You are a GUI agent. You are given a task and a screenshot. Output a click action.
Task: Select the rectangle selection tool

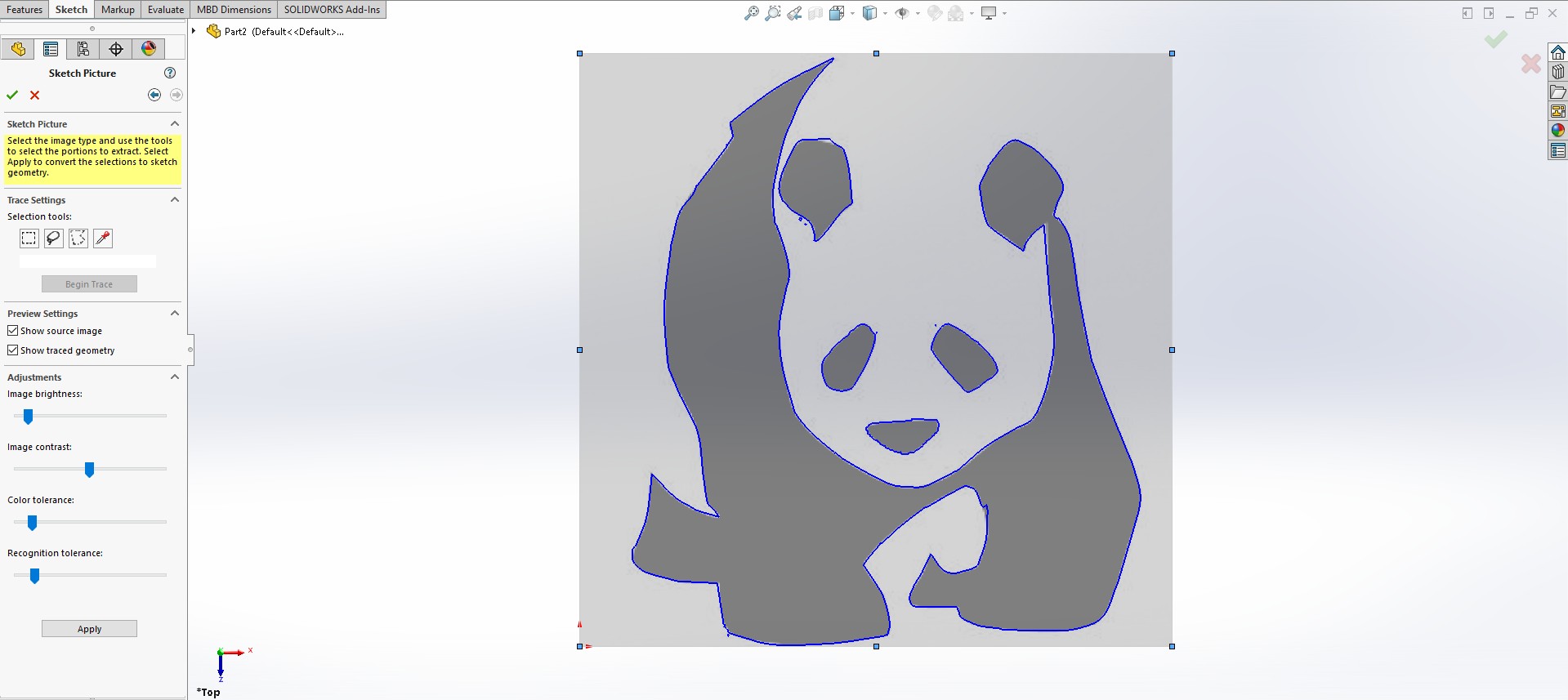(x=29, y=239)
